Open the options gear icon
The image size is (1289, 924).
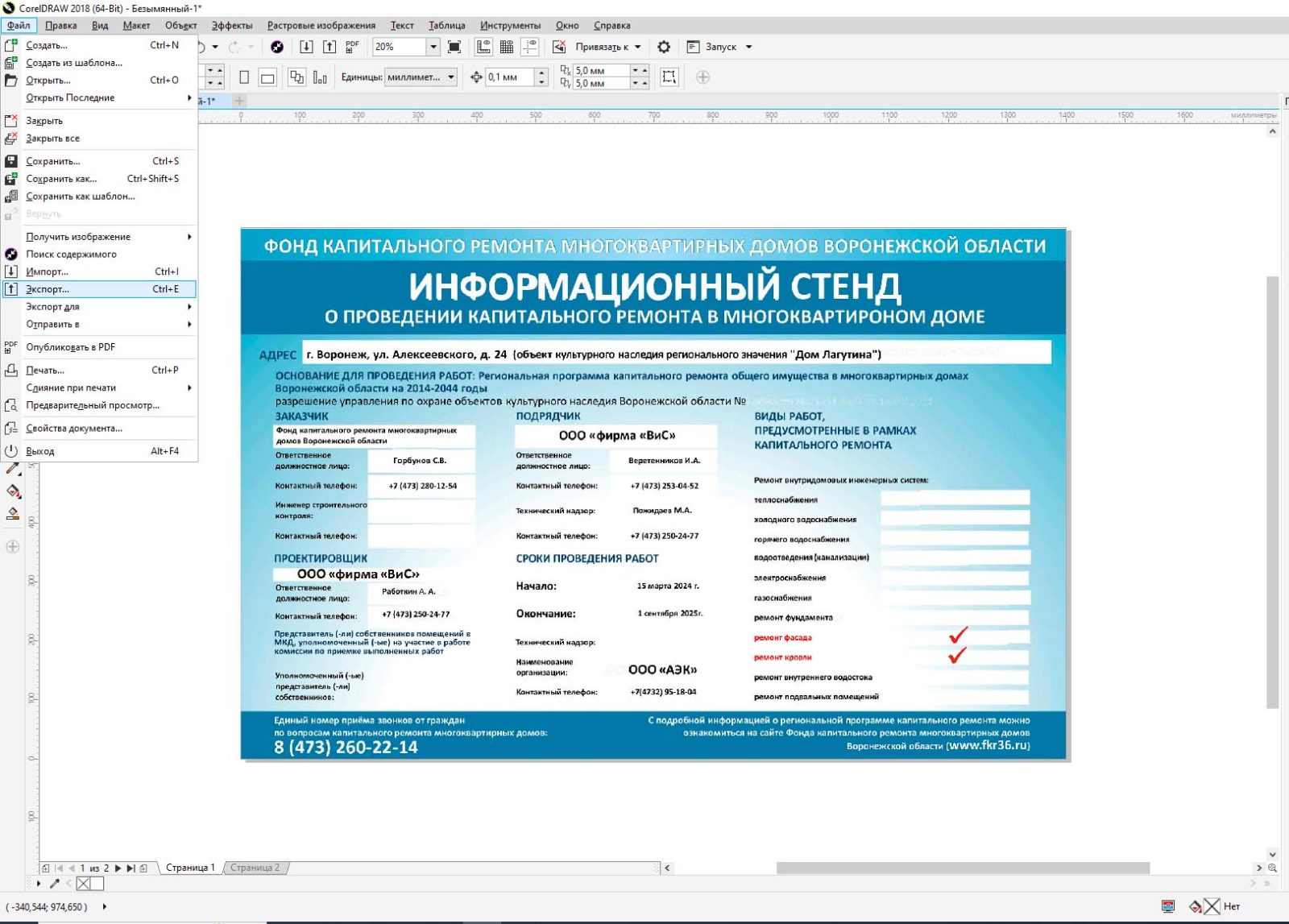click(x=664, y=47)
